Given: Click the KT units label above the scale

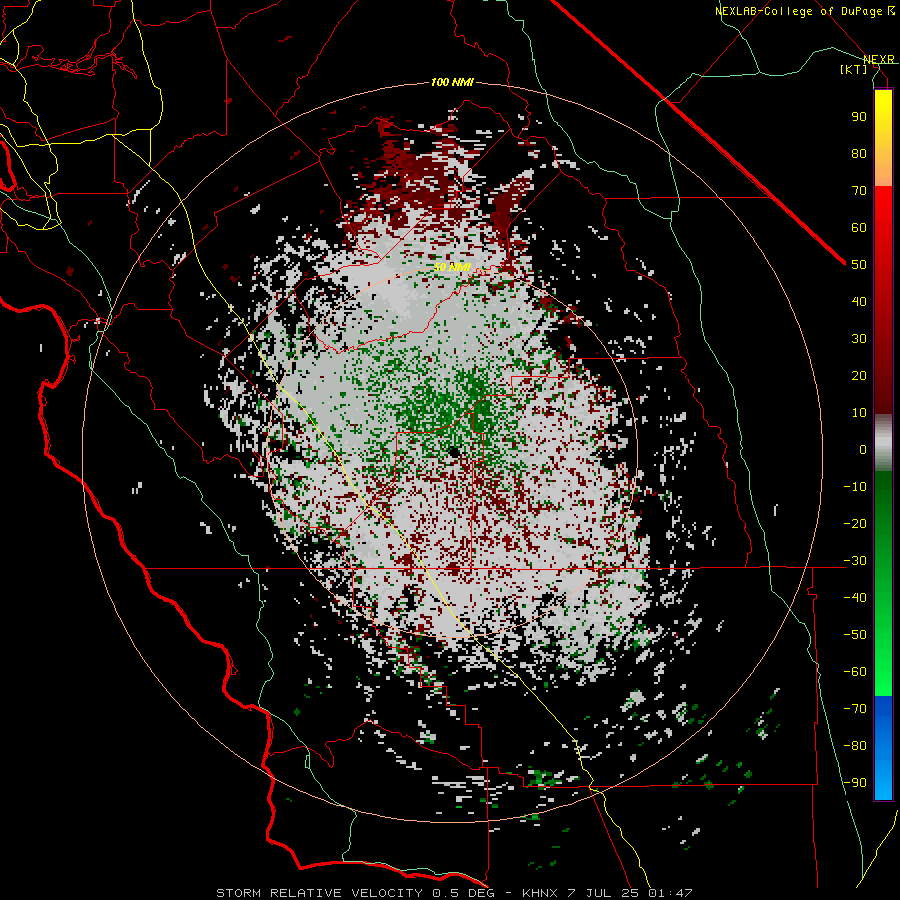Looking at the screenshot, I should click(x=854, y=69).
